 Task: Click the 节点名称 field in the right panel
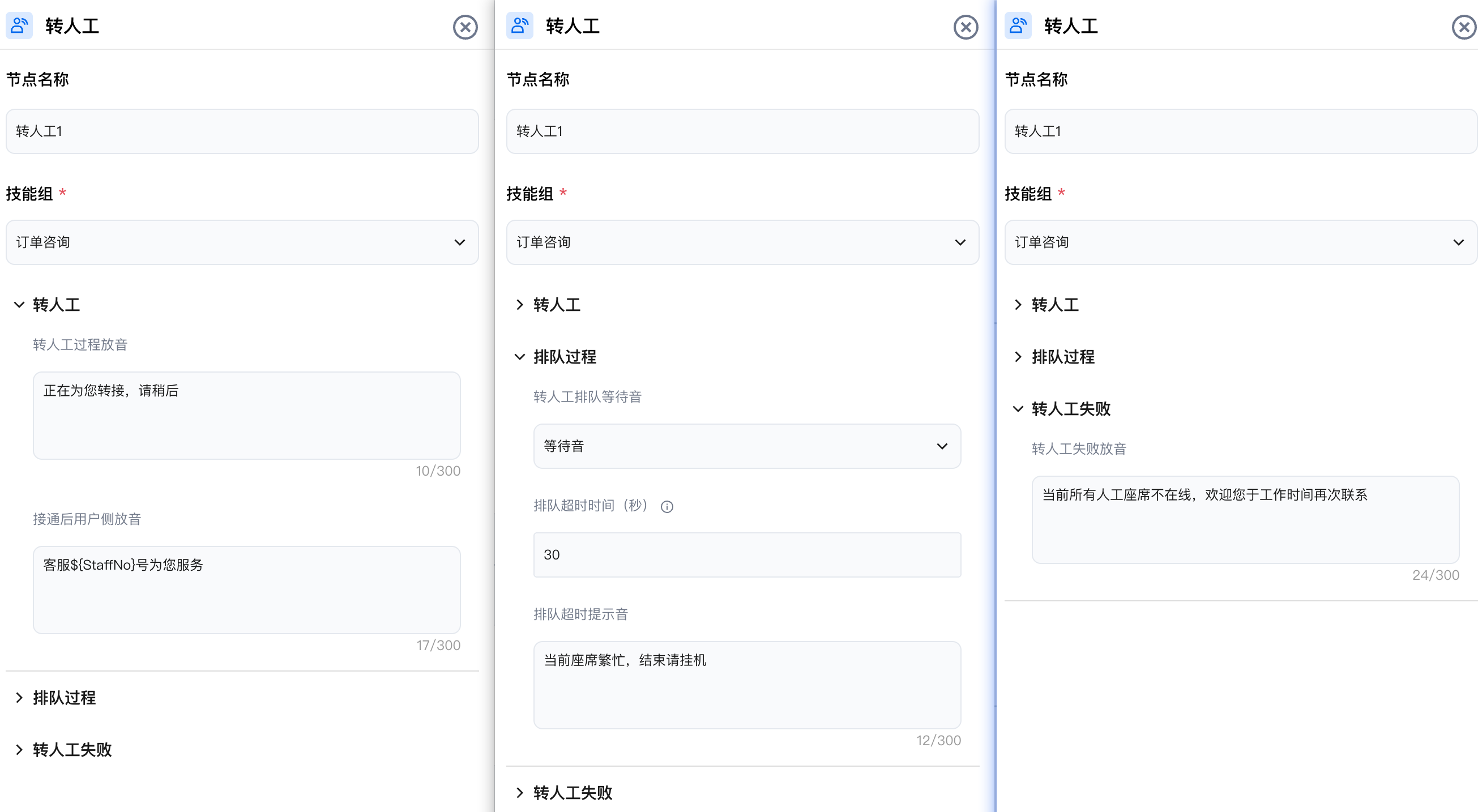(x=1241, y=131)
